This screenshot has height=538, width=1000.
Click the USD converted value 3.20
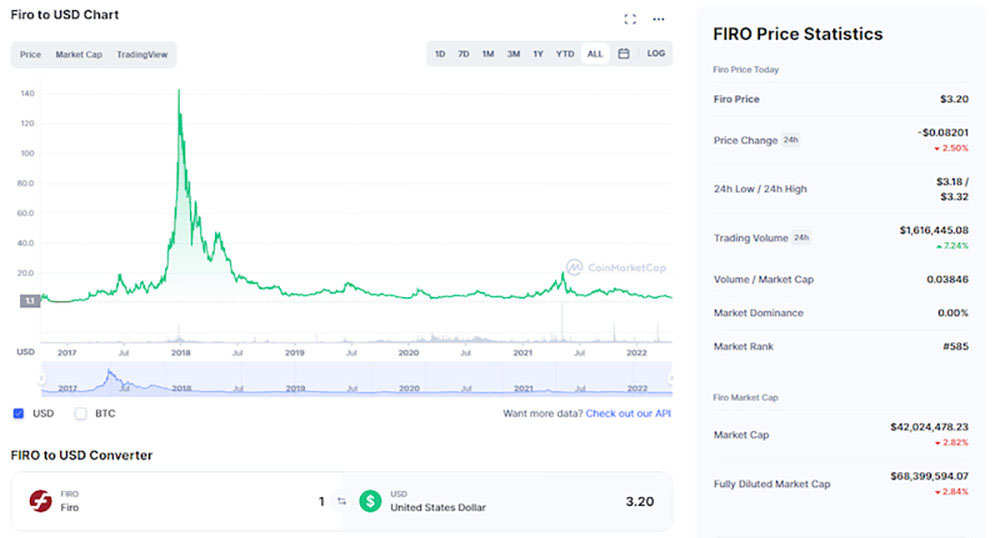click(640, 502)
